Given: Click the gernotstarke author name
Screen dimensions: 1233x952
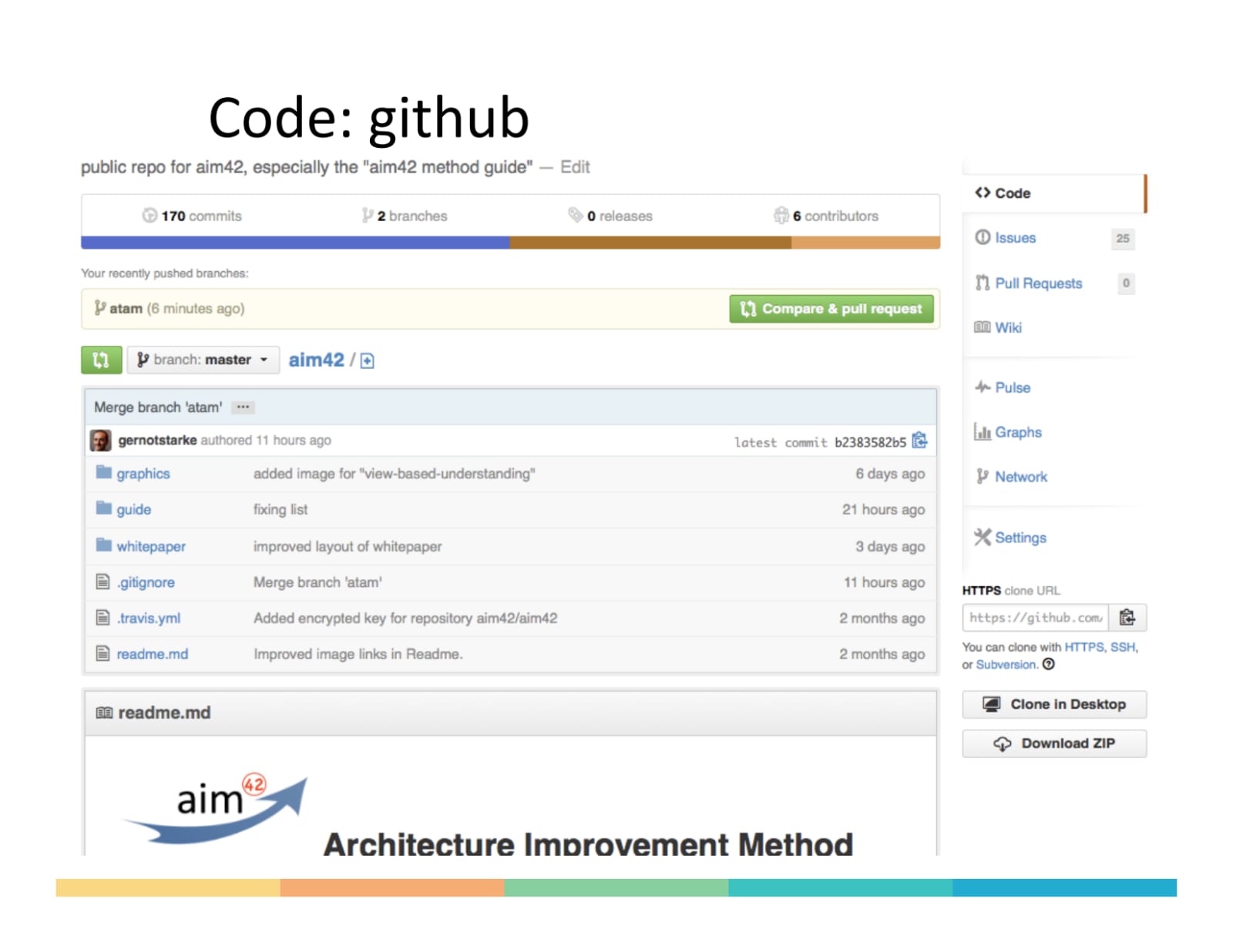Looking at the screenshot, I should [157, 440].
